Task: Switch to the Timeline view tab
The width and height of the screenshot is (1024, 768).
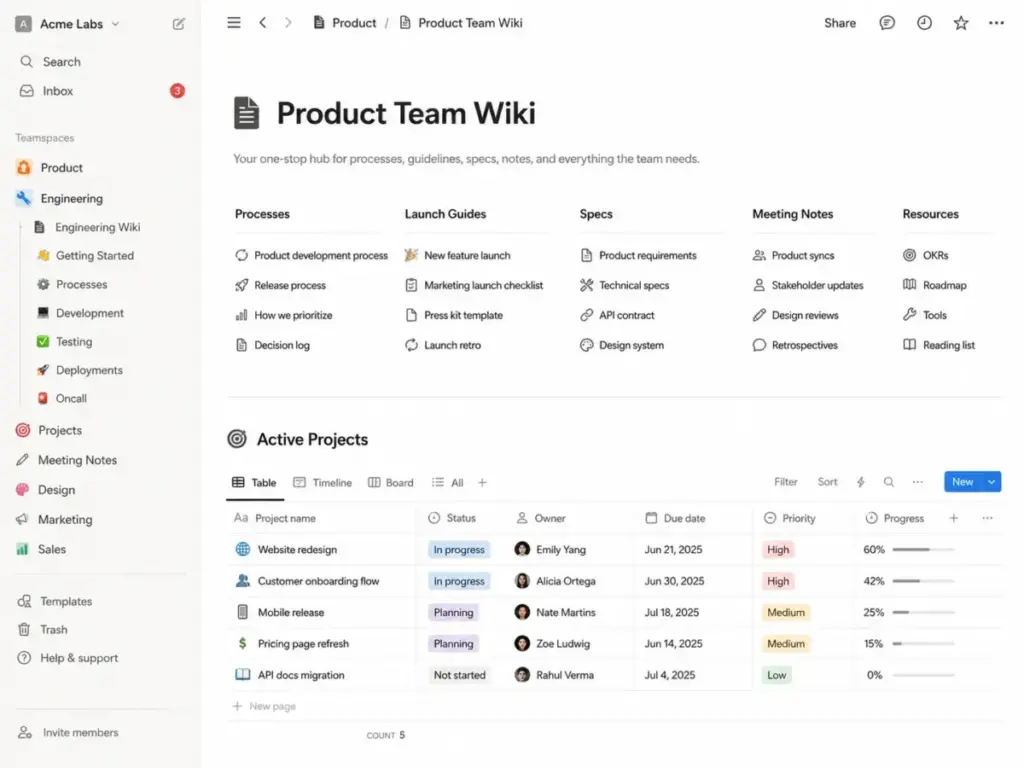Action: pyautogui.click(x=323, y=483)
